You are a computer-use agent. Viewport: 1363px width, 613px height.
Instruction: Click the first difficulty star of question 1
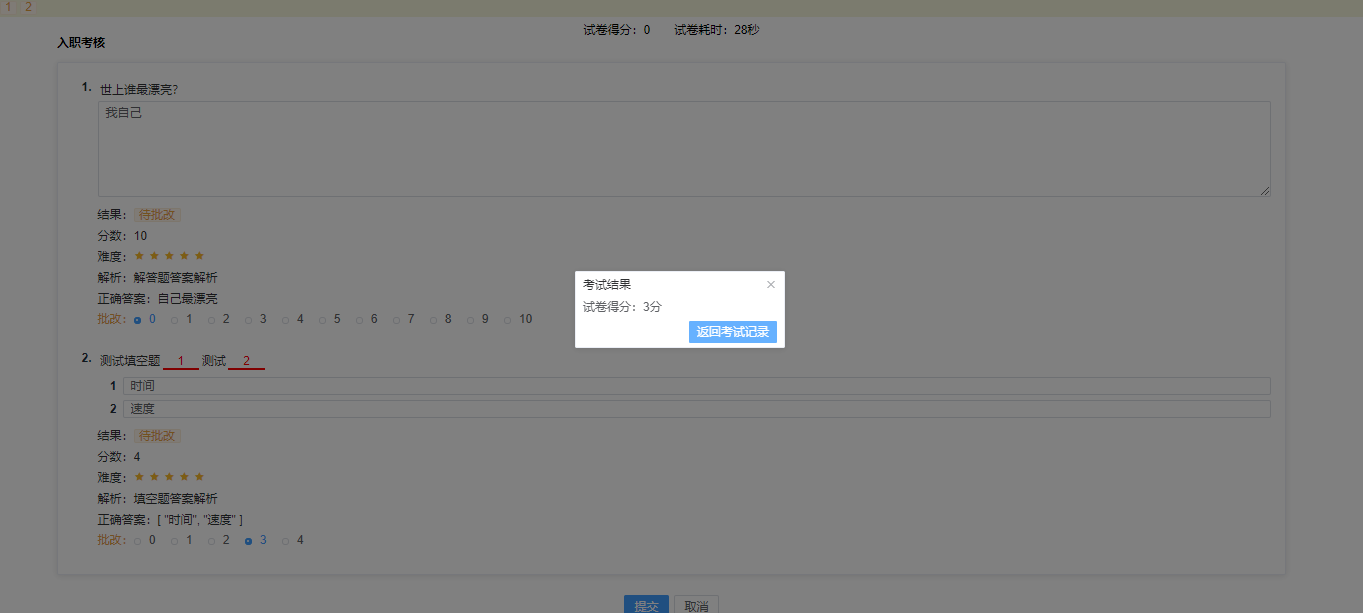tap(138, 256)
